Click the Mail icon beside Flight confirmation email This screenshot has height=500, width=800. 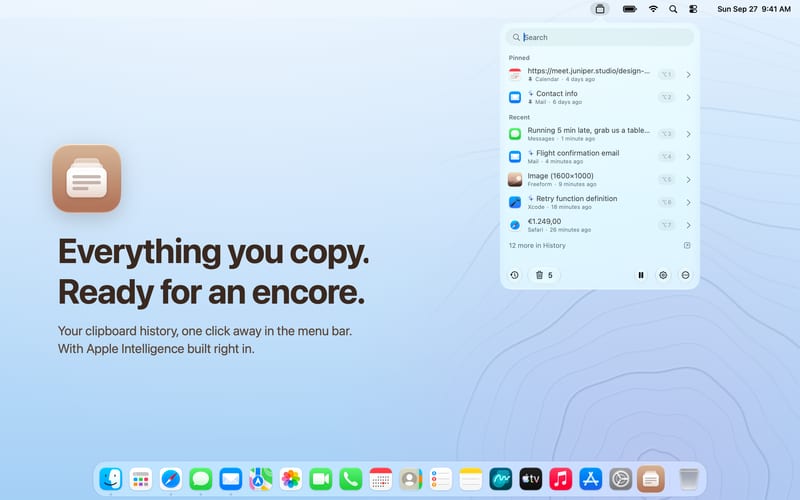(x=515, y=157)
